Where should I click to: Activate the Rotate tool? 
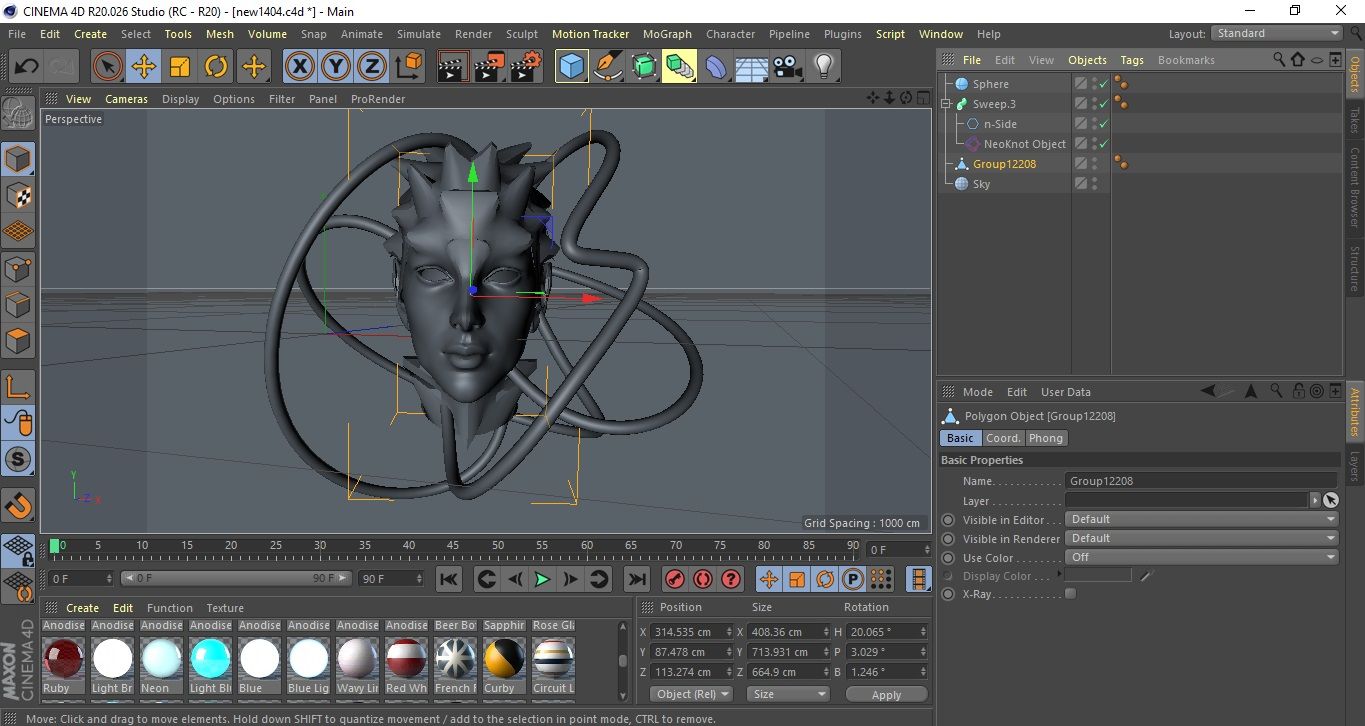(x=216, y=67)
